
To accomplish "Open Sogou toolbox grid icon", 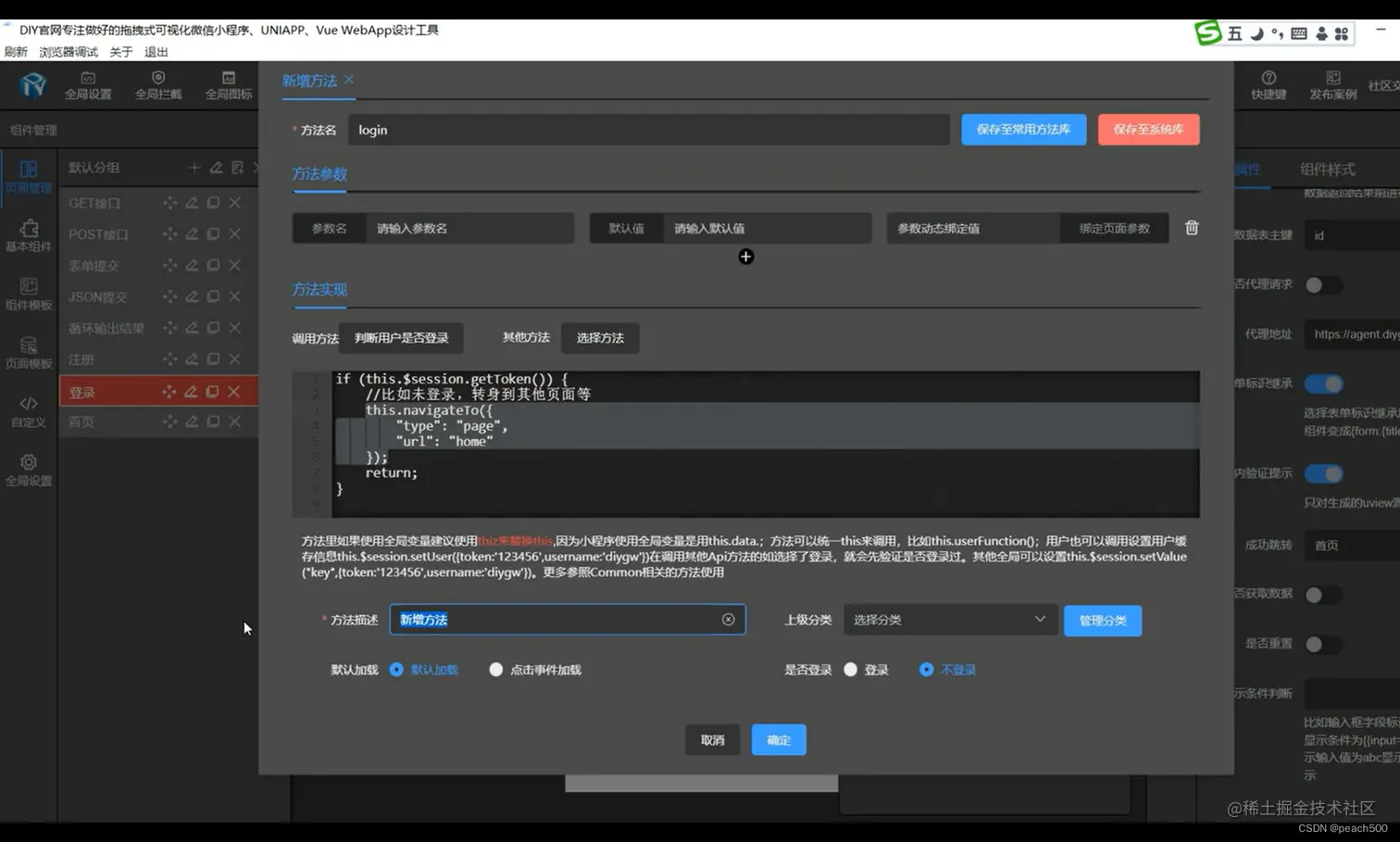I will pos(1342,33).
